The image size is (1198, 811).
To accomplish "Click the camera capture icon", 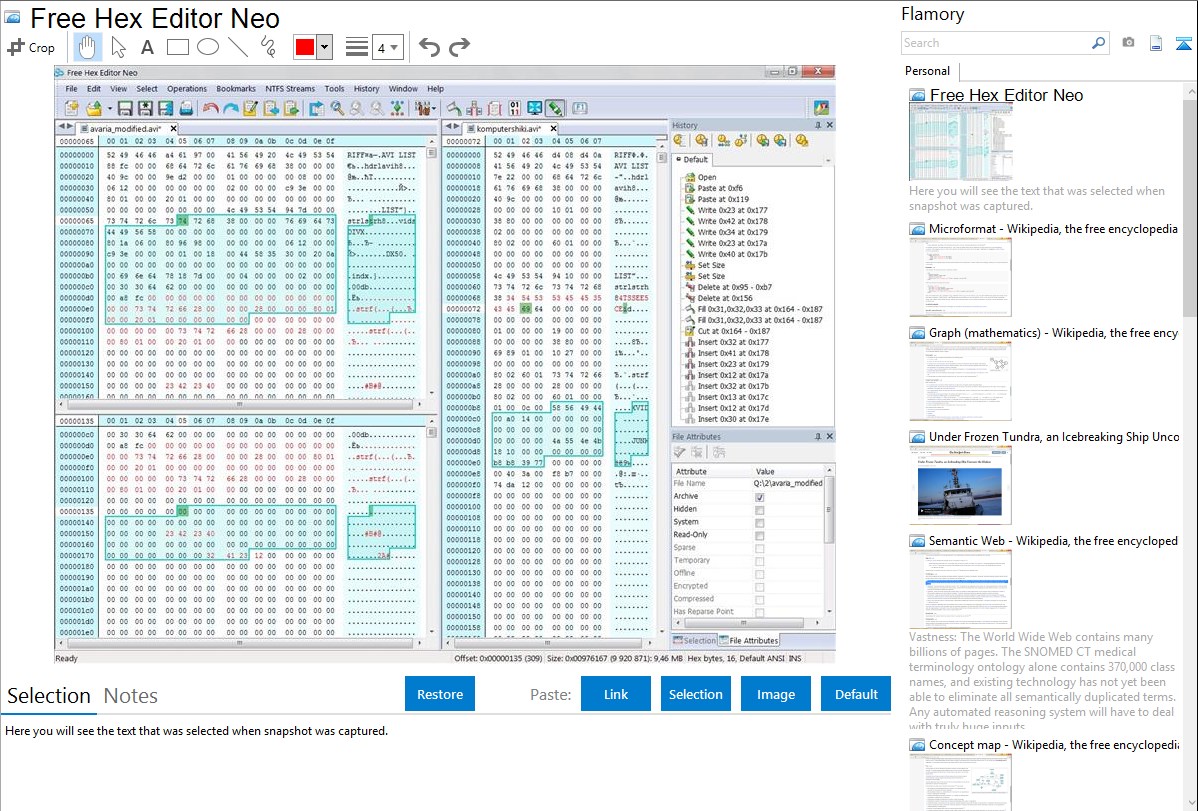I will (1128, 43).
